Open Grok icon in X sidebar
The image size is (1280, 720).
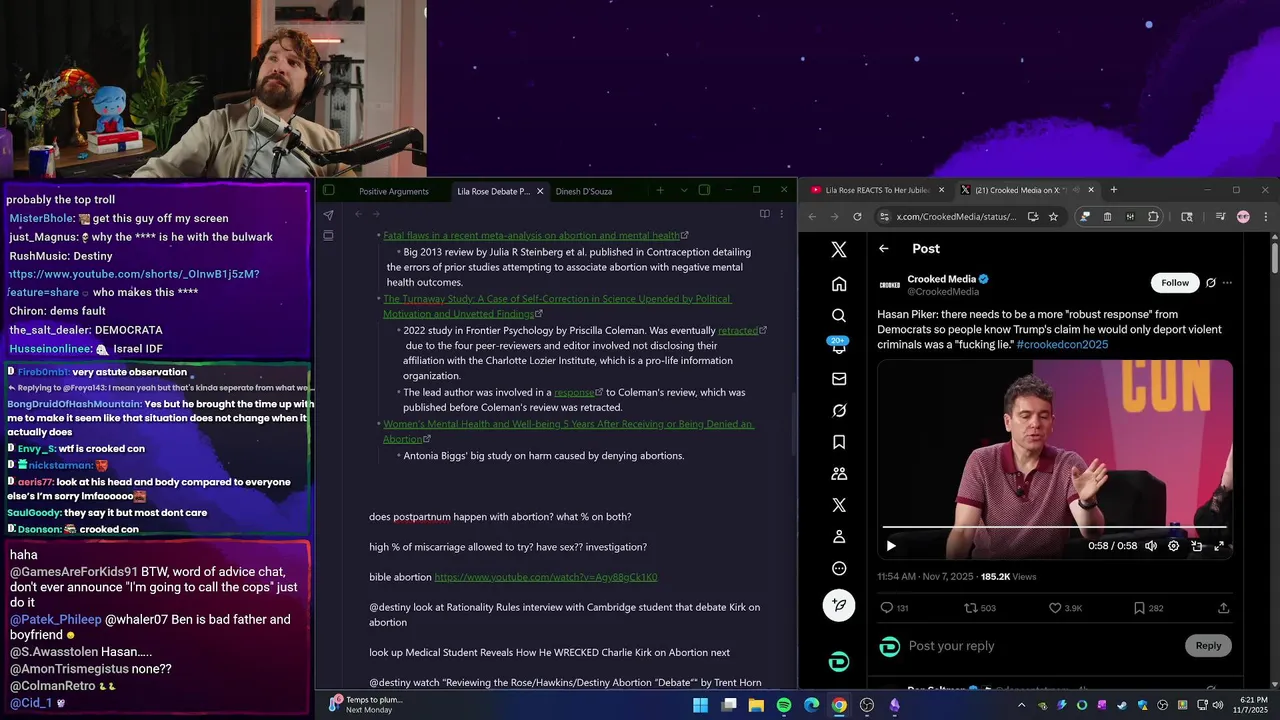pyautogui.click(x=839, y=411)
